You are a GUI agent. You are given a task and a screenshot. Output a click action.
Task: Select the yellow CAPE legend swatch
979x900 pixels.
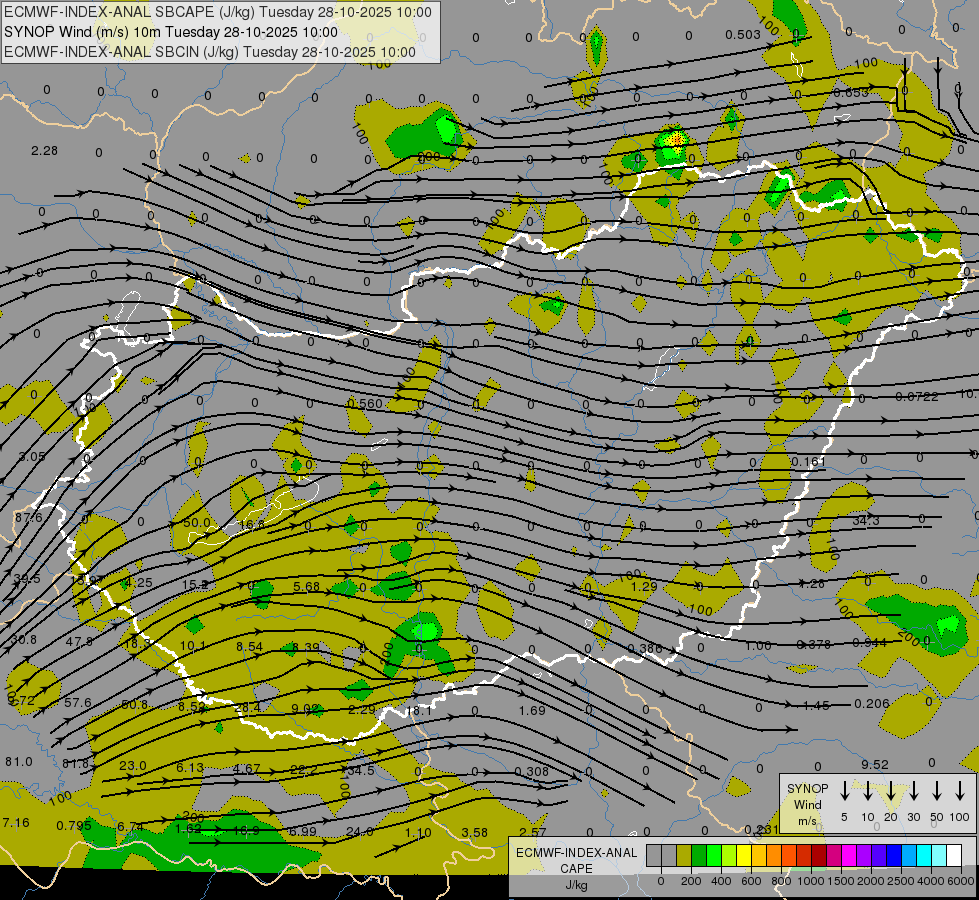744,855
